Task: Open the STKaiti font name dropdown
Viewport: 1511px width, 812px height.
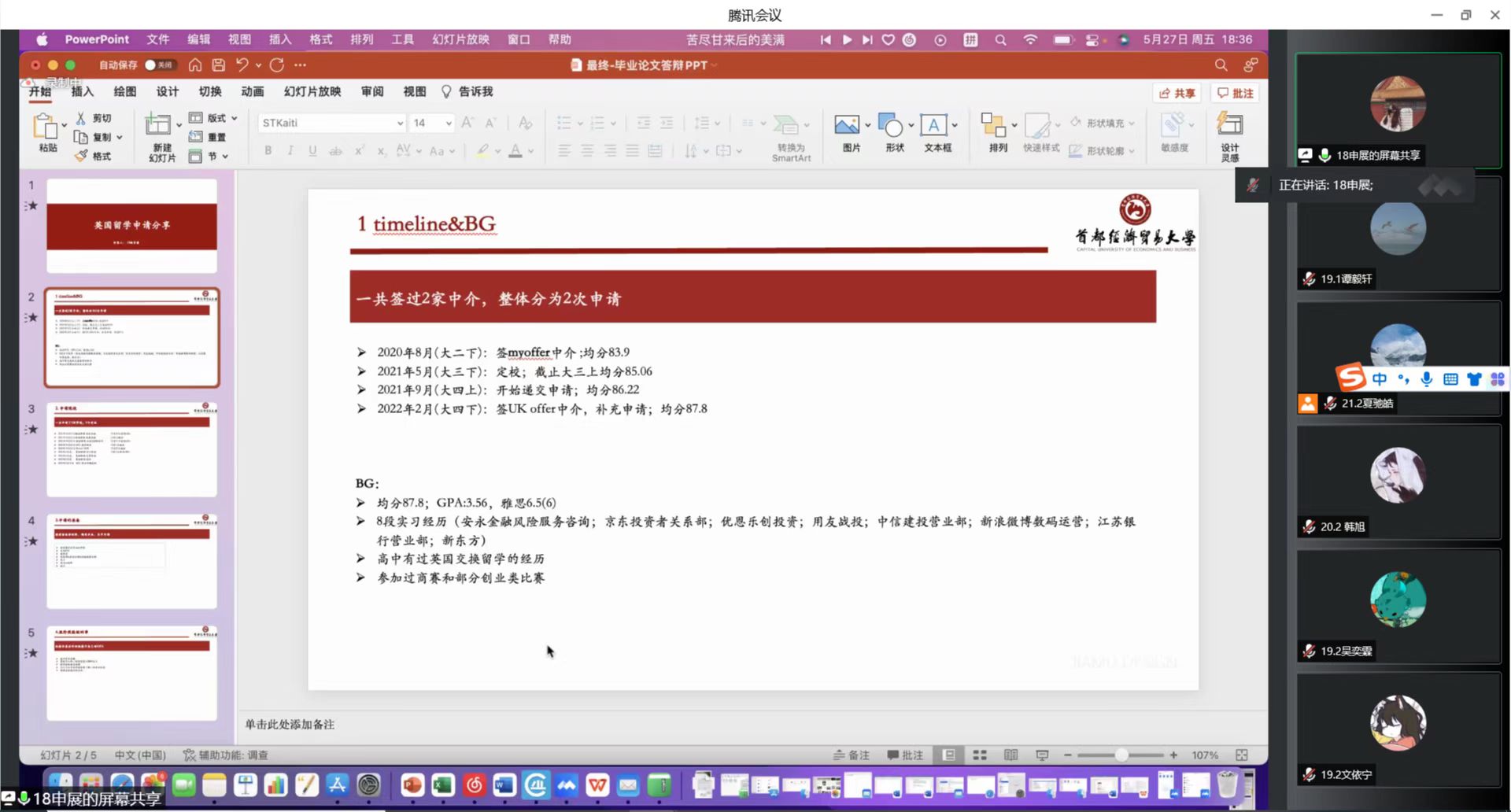Action: pos(400,124)
